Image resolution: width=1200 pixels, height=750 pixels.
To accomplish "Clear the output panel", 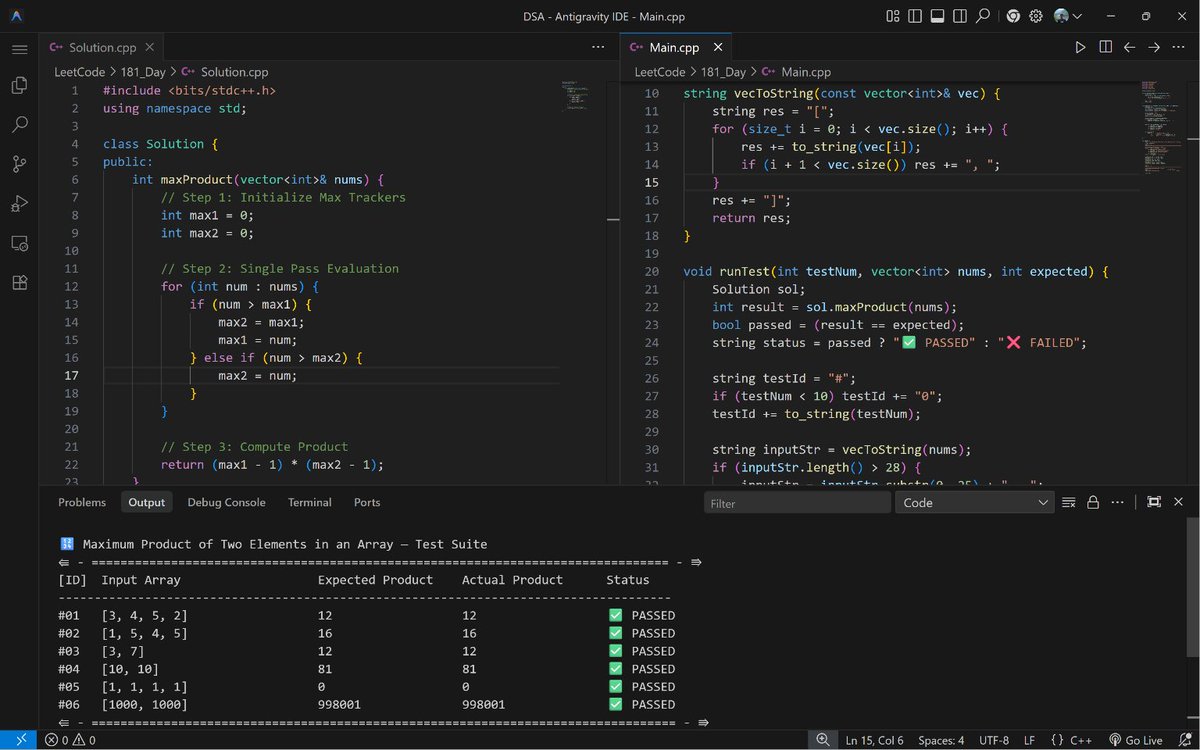I will 1068,502.
